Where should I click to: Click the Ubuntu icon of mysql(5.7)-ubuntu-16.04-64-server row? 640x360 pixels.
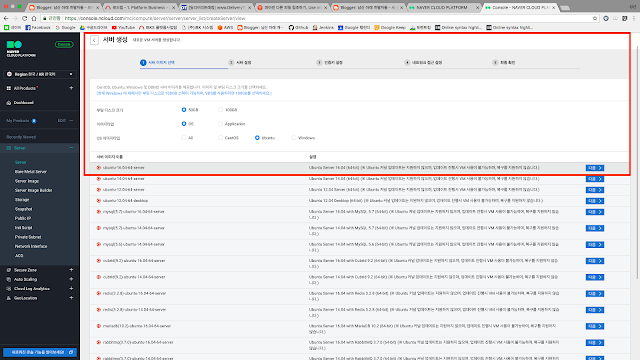[98, 212]
